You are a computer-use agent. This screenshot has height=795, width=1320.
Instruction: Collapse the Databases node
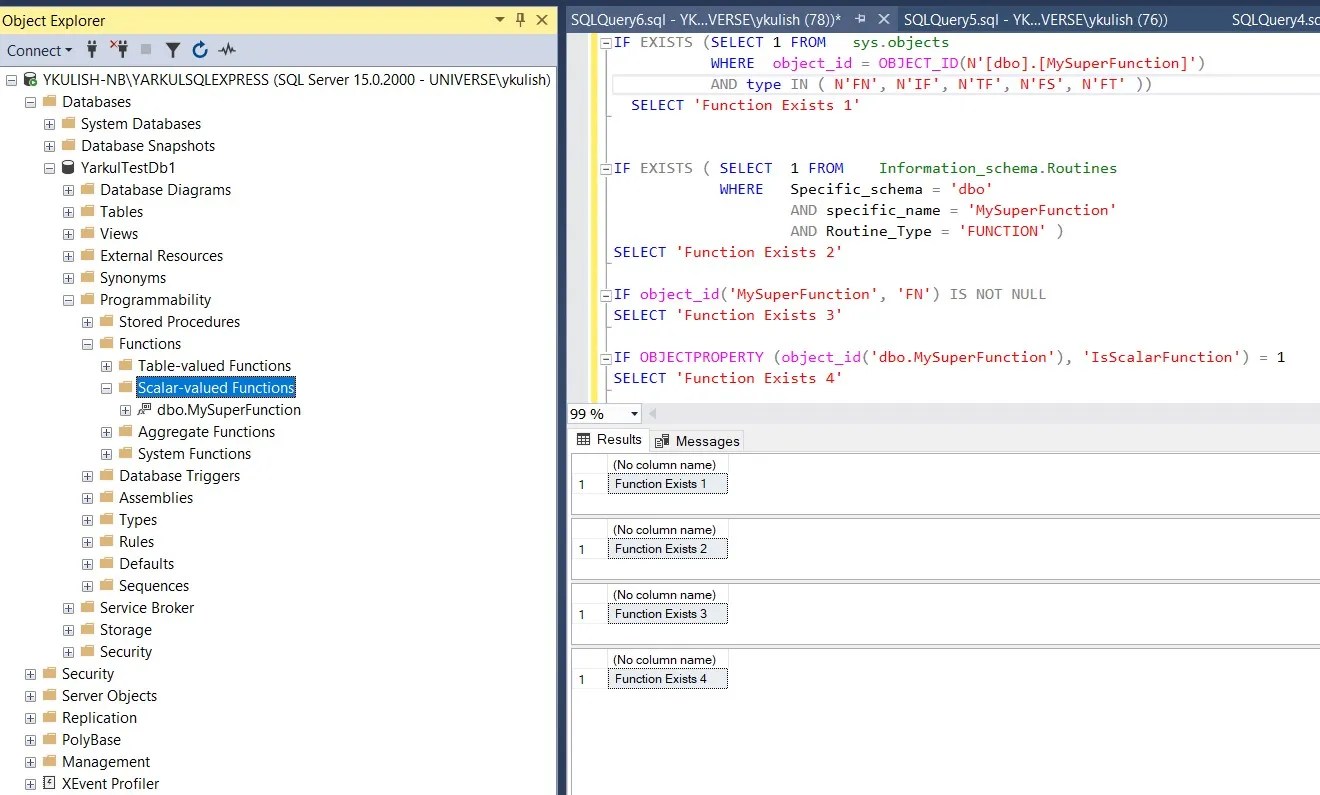click(30, 102)
